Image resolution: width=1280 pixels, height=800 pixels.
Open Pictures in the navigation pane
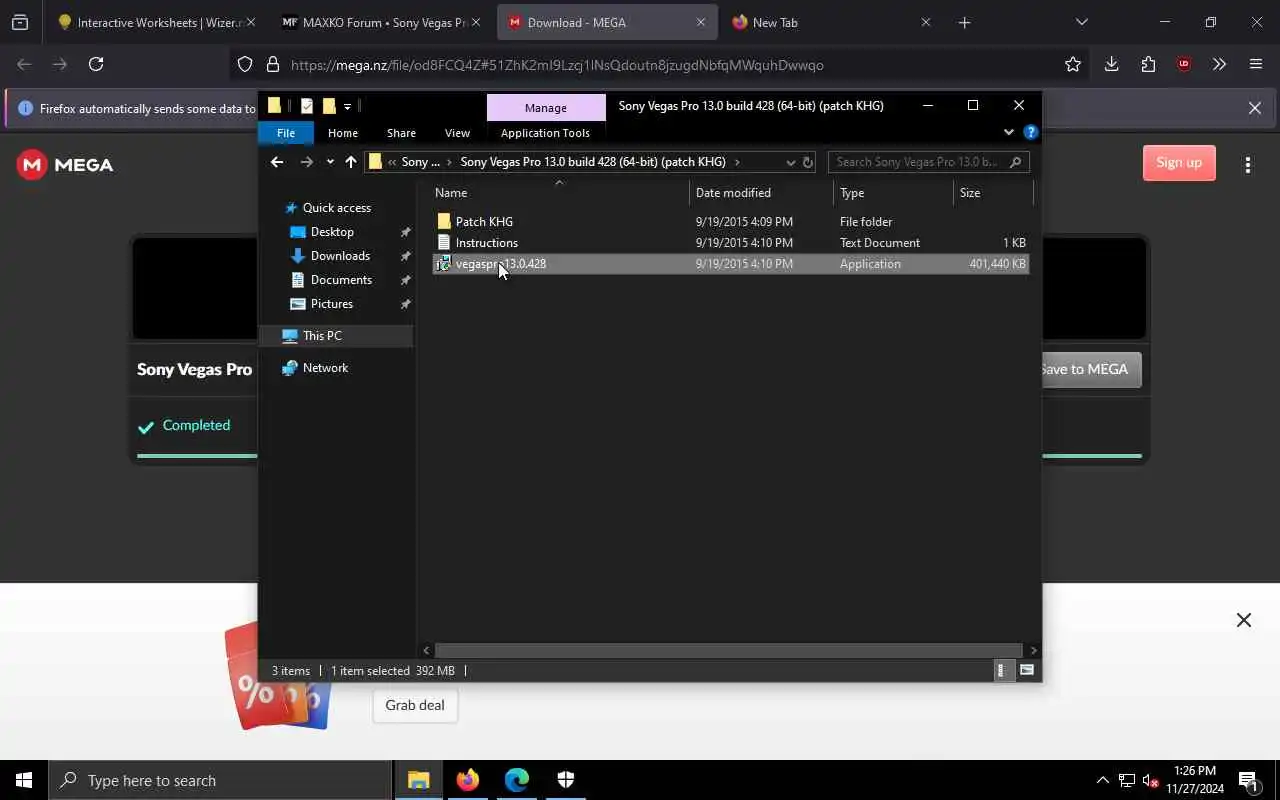[x=331, y=304]
